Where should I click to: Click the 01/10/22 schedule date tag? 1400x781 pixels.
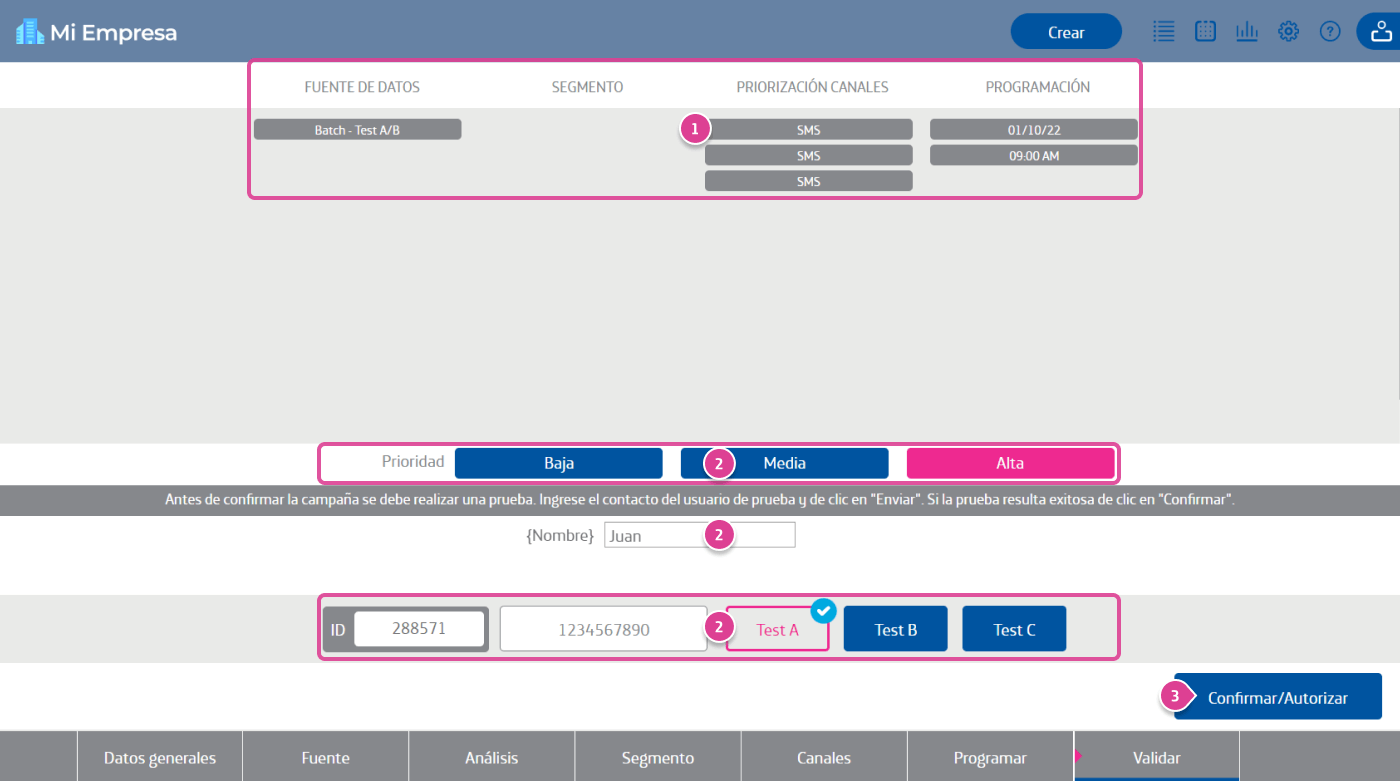1034,130
